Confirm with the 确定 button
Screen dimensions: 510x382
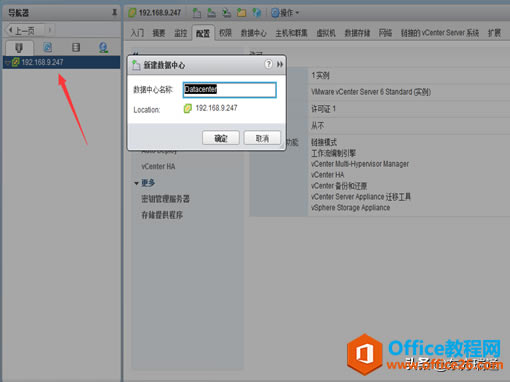(221, 138)
